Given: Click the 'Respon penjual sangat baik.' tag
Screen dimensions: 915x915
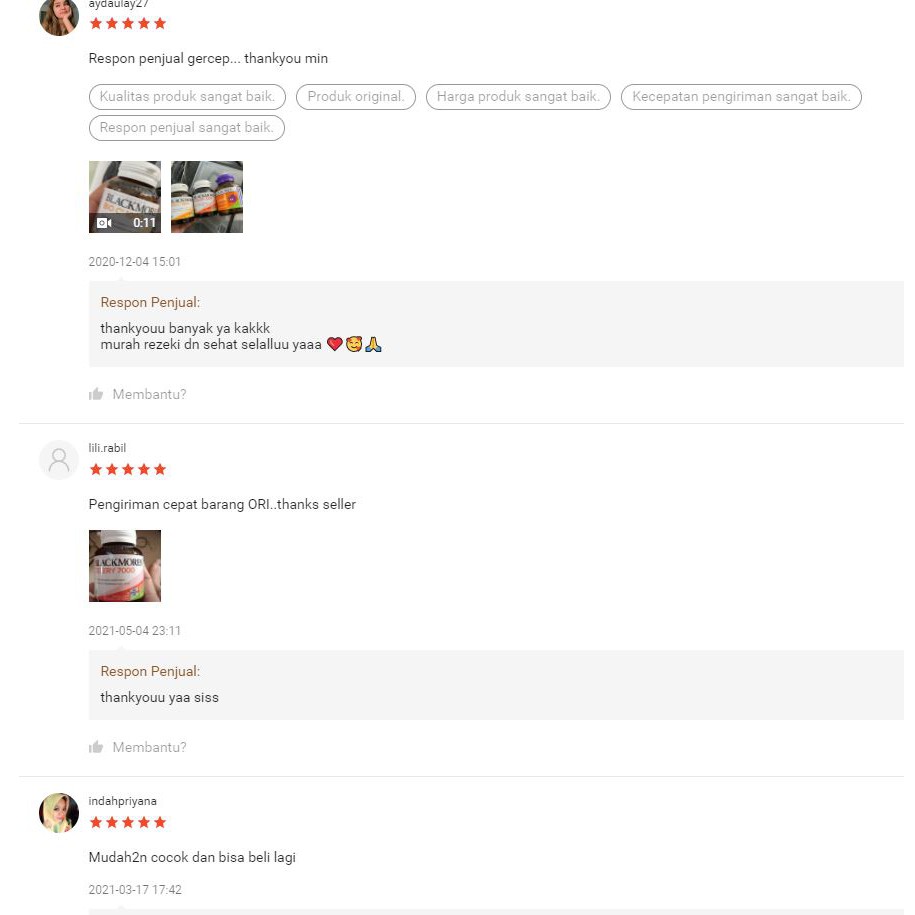Looking at the screenshot, I should coord(187,128).
